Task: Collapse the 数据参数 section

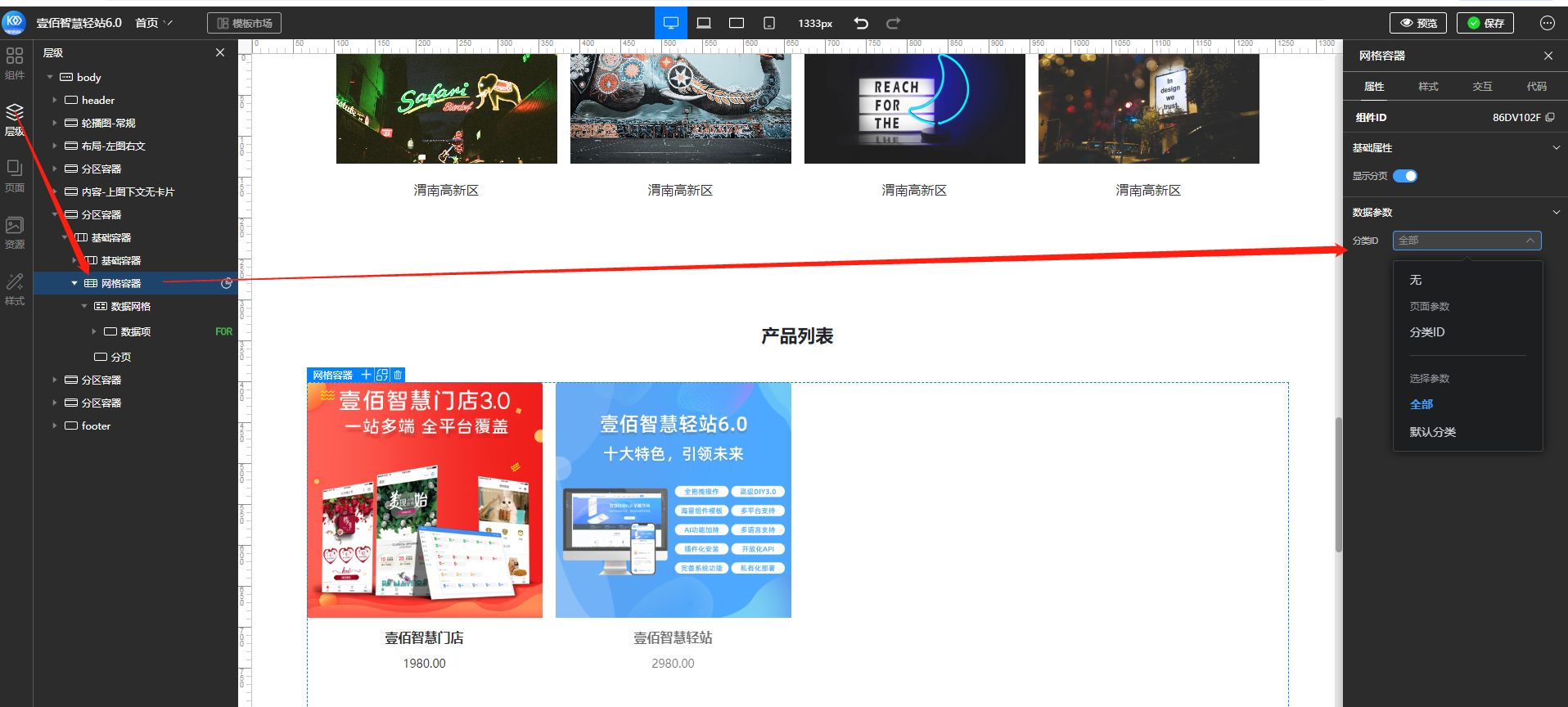Action: tap(1556, 212)
